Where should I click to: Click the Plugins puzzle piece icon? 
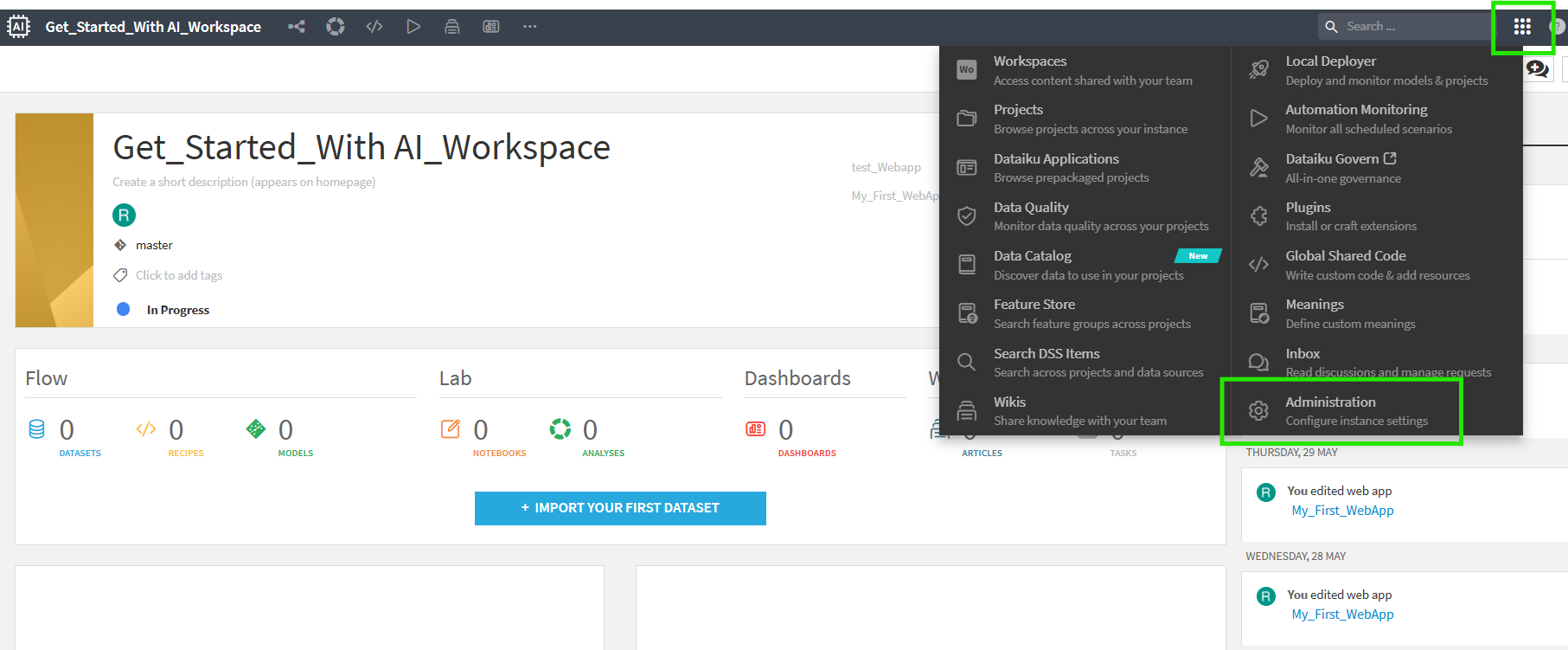click(1259, 216)
